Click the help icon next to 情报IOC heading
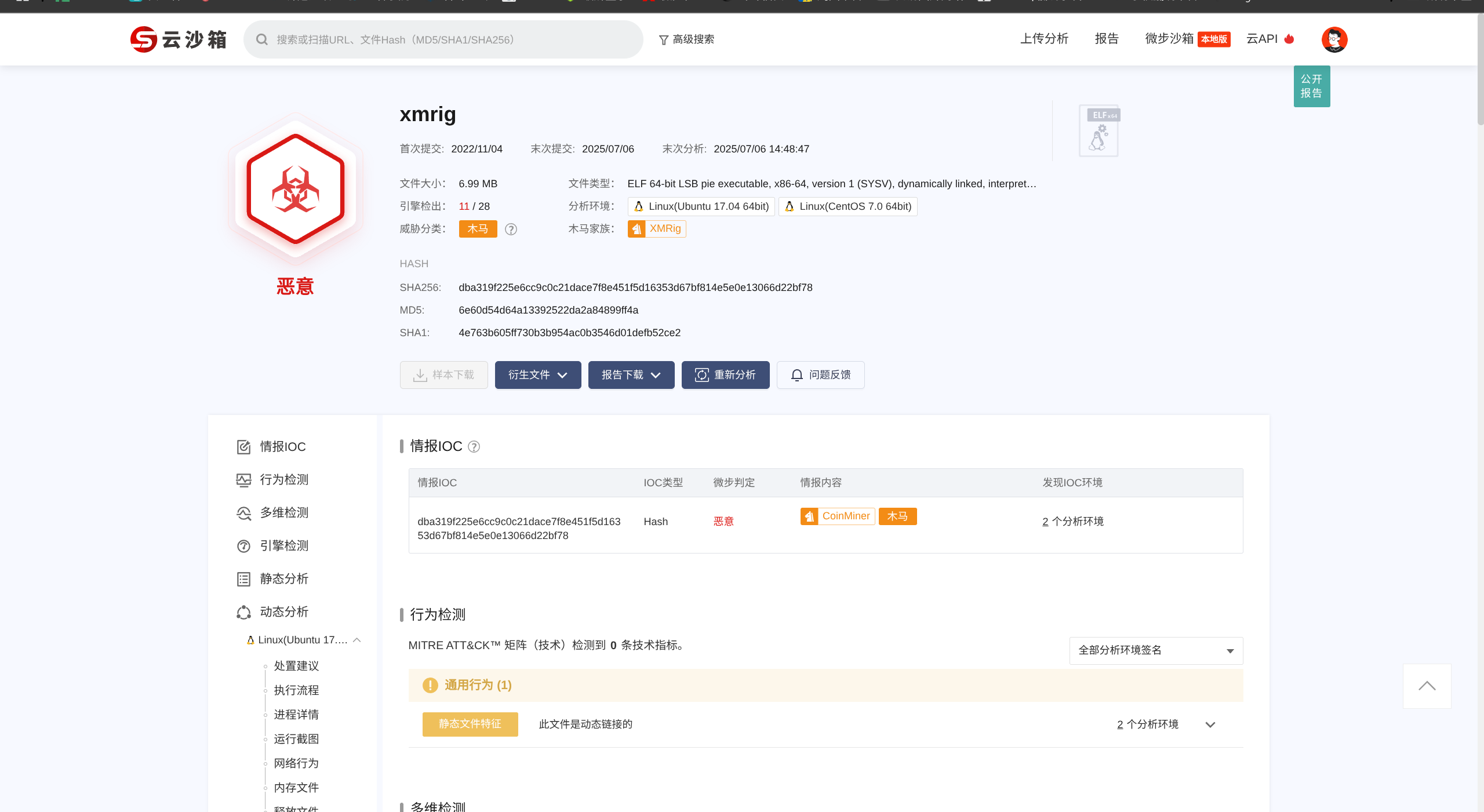1484x812 pixels. click(474, 447)
